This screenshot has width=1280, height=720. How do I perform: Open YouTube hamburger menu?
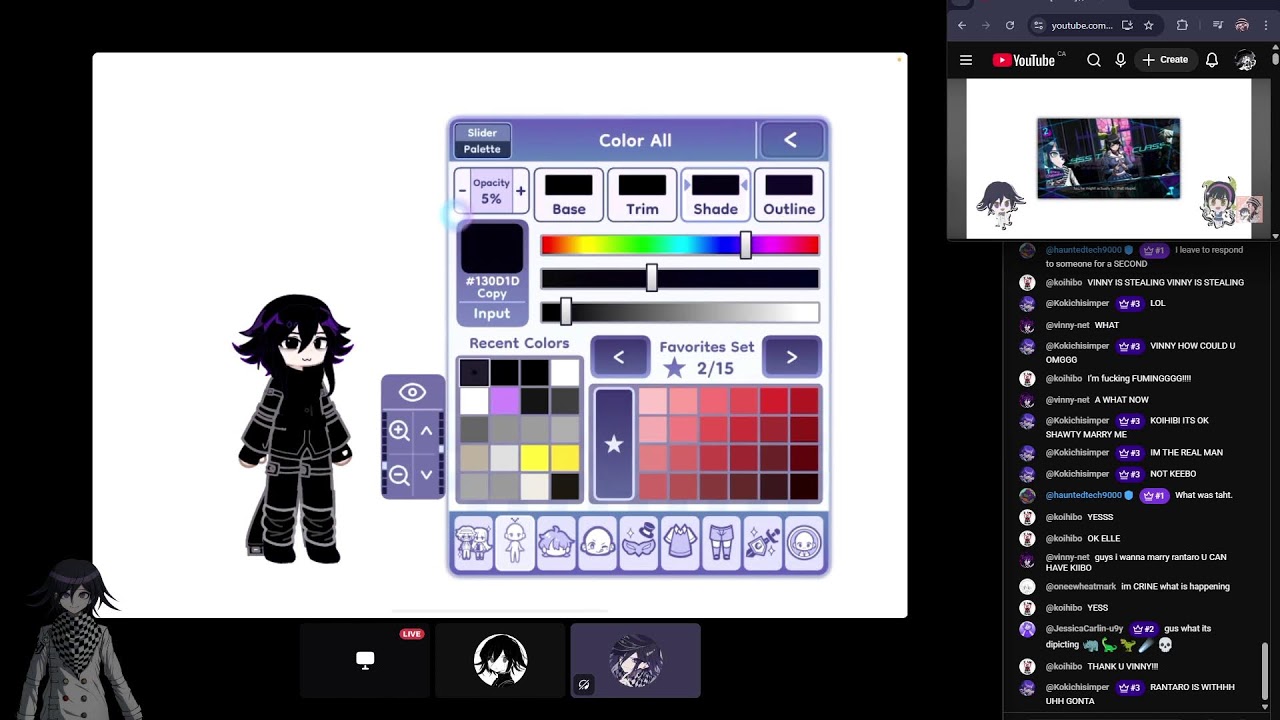(x=966, y=60)
